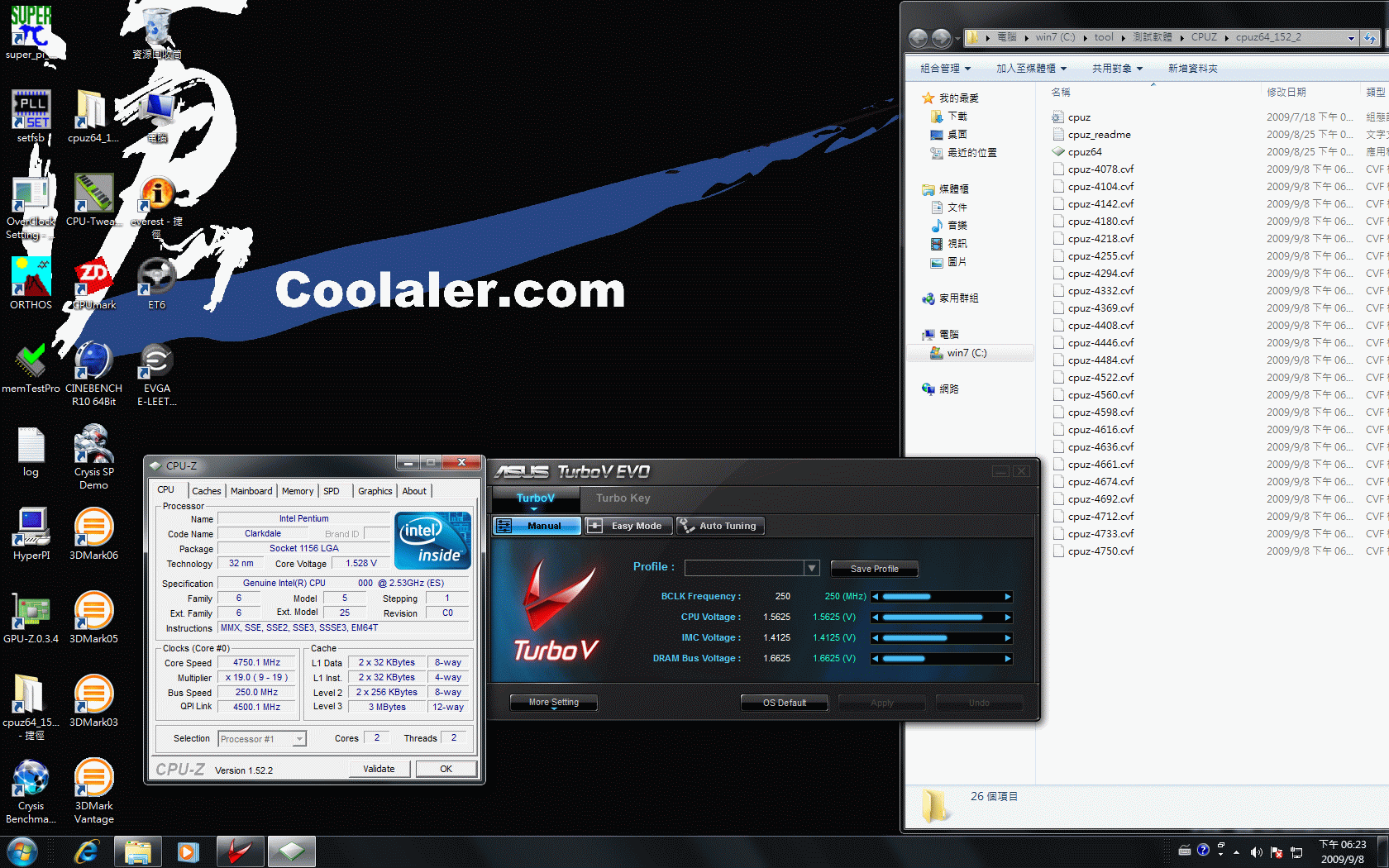Switch to the Mainboard tab in CPU-Z
The width and height of the screenshot is (1389, 868).
click(x=251, y=491)
